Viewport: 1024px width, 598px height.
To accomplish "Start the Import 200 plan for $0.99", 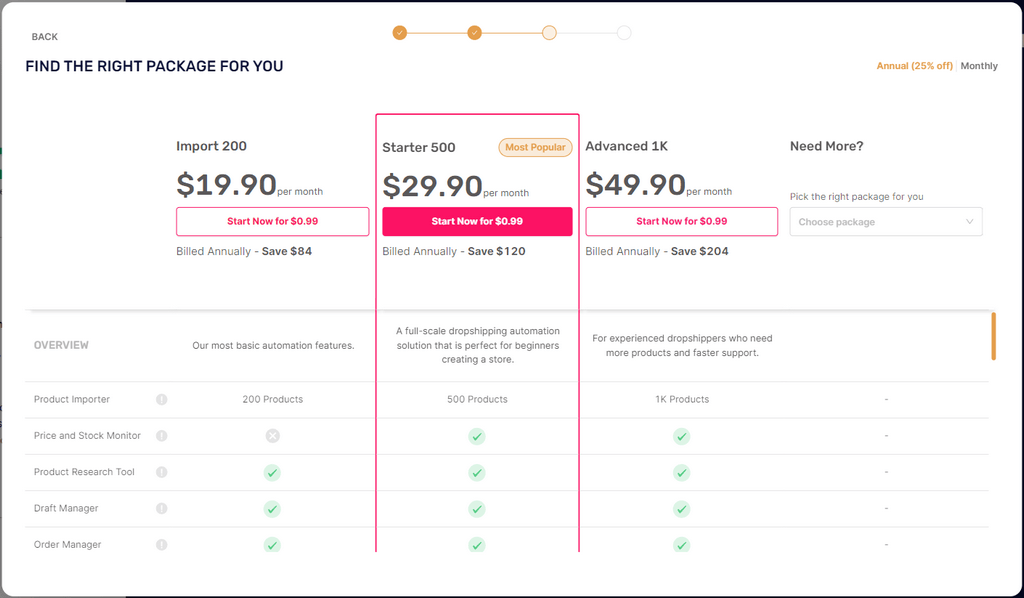I will [x=272, y=221].
